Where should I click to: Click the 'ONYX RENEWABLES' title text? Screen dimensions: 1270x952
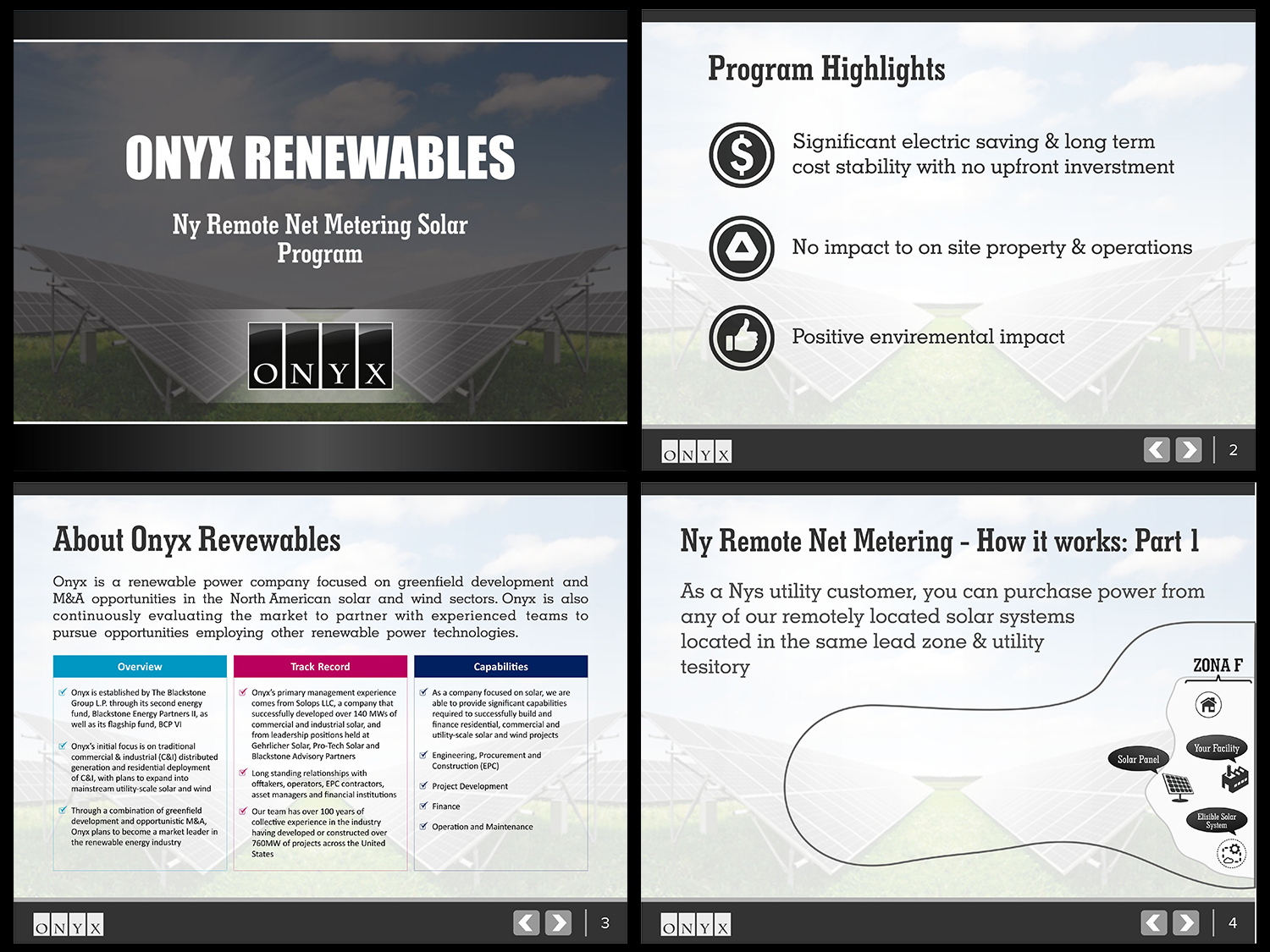320,157
